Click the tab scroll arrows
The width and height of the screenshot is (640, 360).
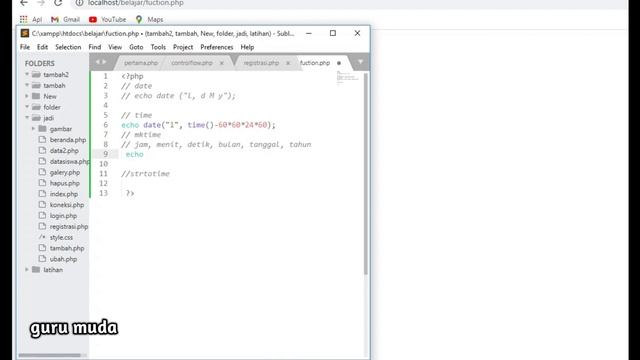(x=101, y=62)
